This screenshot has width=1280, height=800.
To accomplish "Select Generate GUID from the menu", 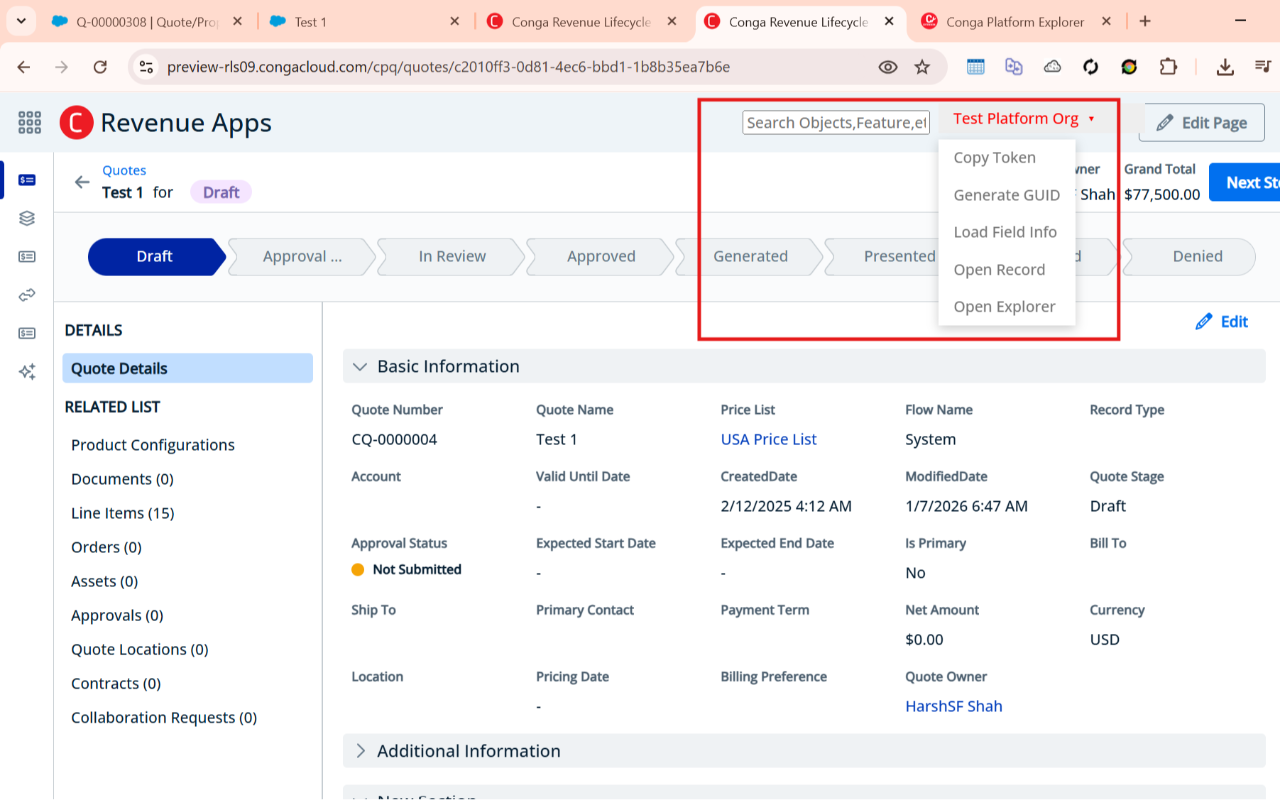I will point(1005,194).
